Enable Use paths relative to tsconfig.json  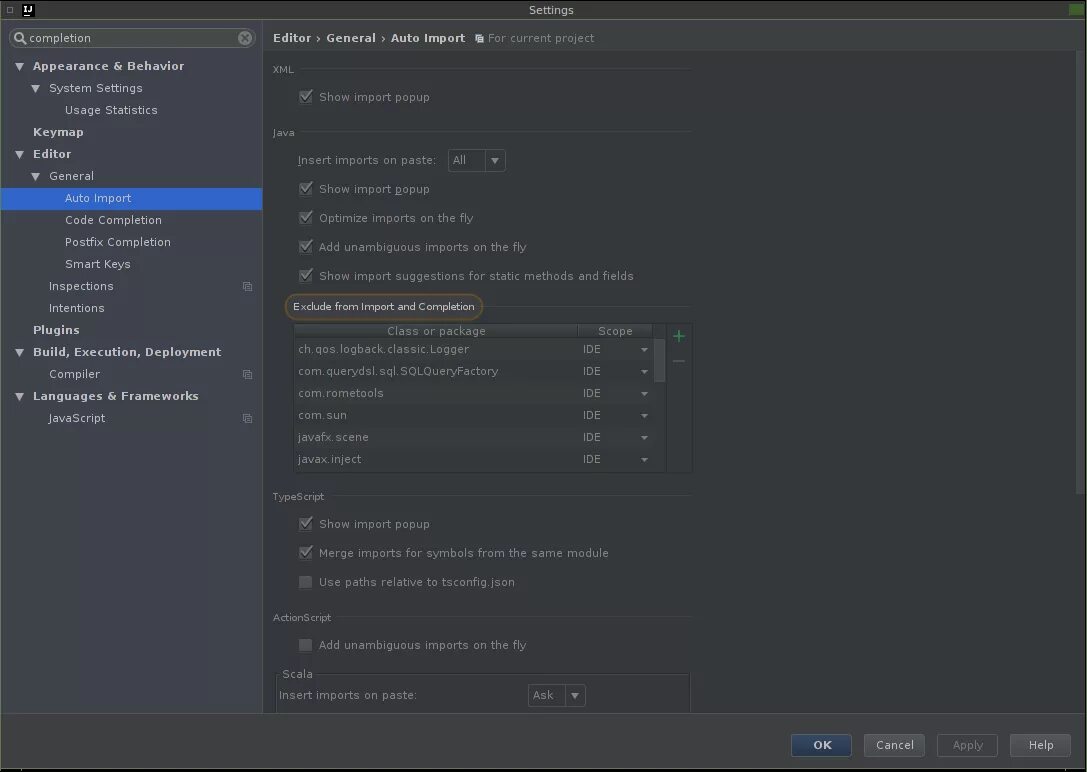[306, 582]
